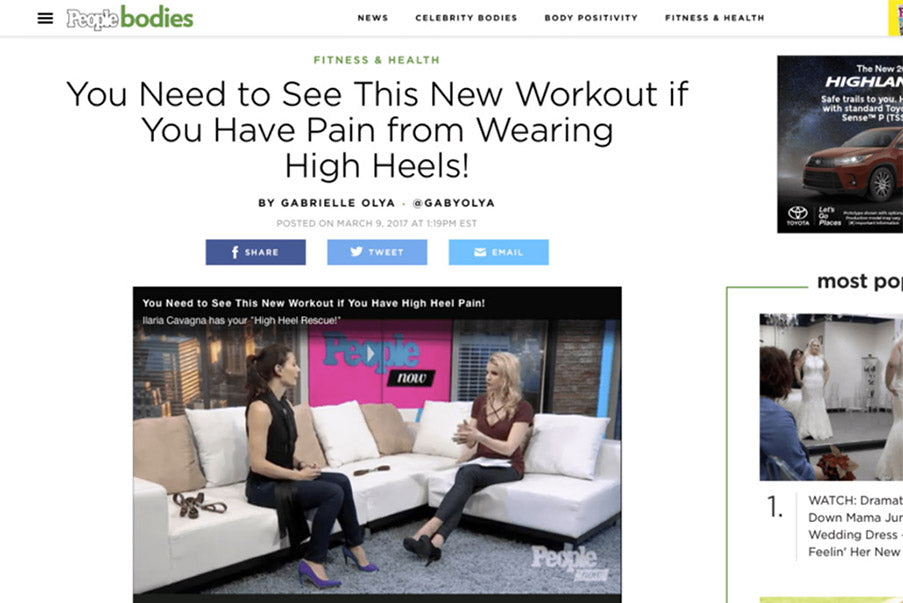The width and height of the screenshot is (903, 603).
Task: Play the People Now video
Action: [x=371, y=352]
